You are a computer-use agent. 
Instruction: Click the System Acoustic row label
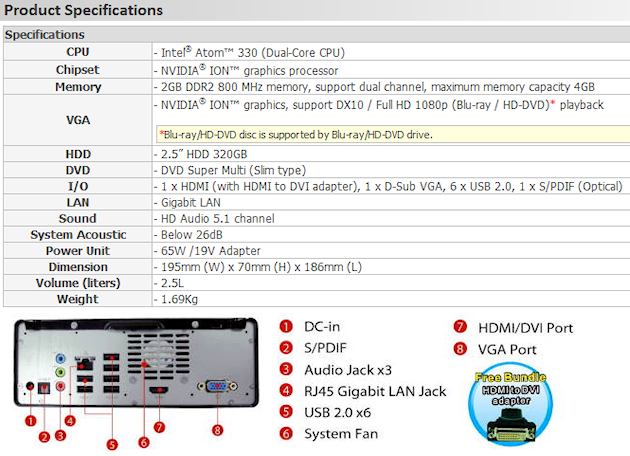[x=78, y=235]
